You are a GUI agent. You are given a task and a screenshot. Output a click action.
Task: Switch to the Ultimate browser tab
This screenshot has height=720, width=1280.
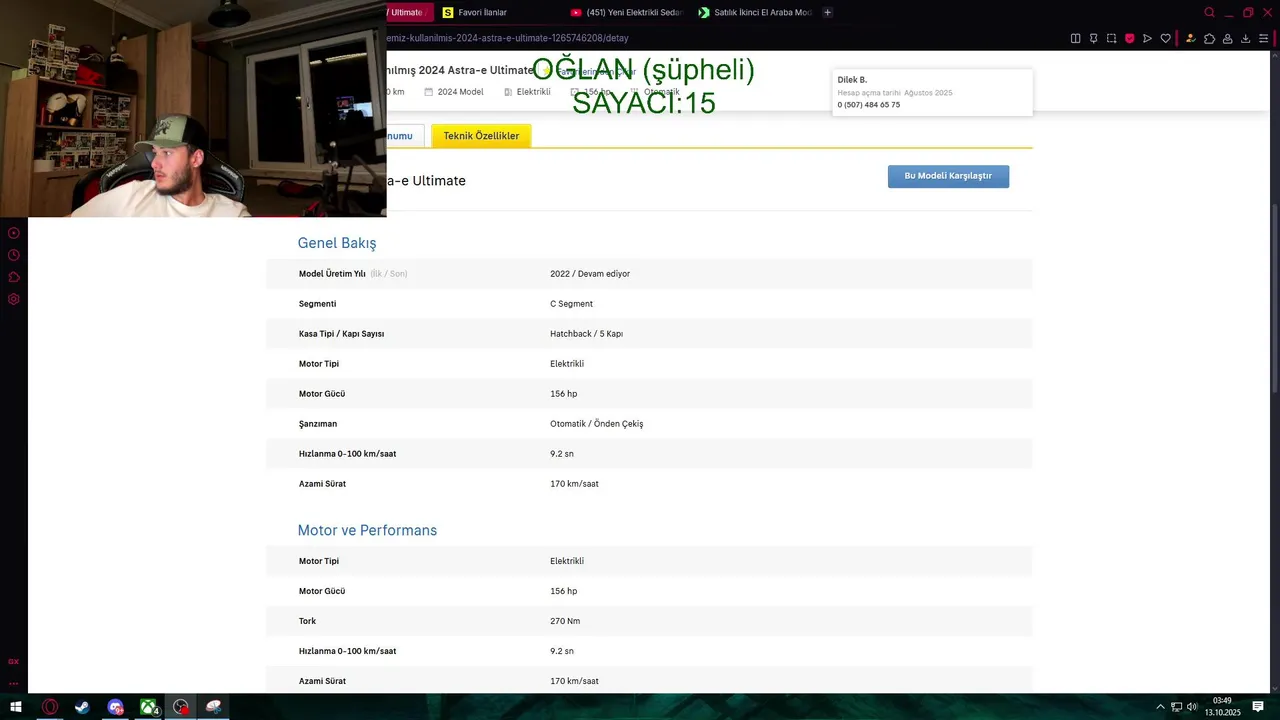(x=408, y=12)
